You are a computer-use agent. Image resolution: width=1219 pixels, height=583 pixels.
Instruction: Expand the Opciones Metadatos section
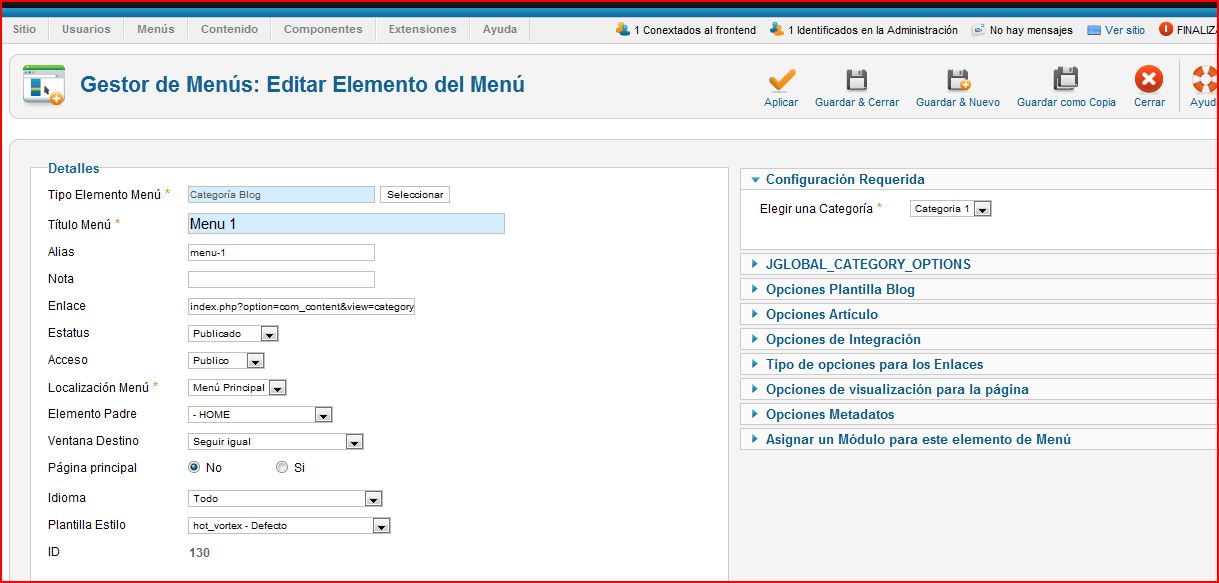[829, 414]
